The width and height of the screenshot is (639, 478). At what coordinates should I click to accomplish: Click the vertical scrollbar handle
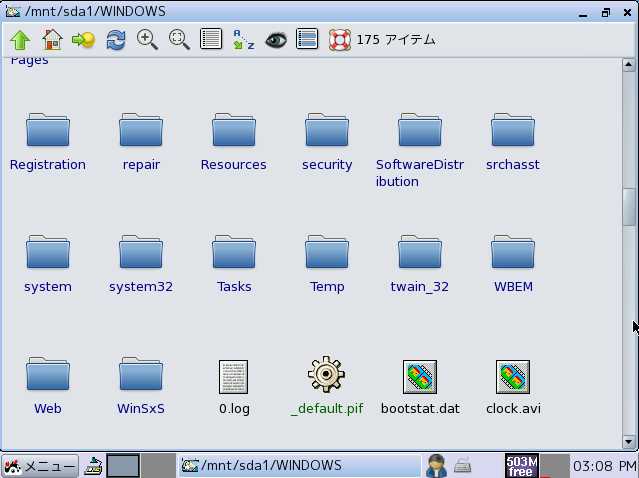coord(630,207)
